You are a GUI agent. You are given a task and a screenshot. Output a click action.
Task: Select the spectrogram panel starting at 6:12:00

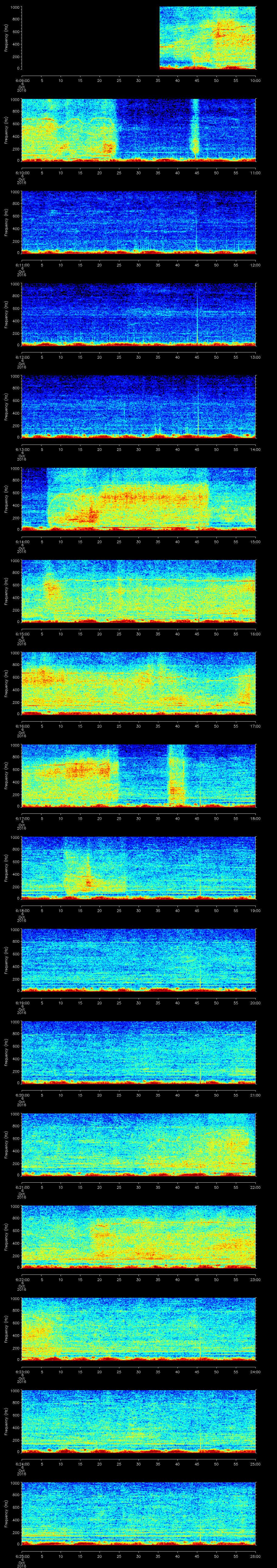139,315
